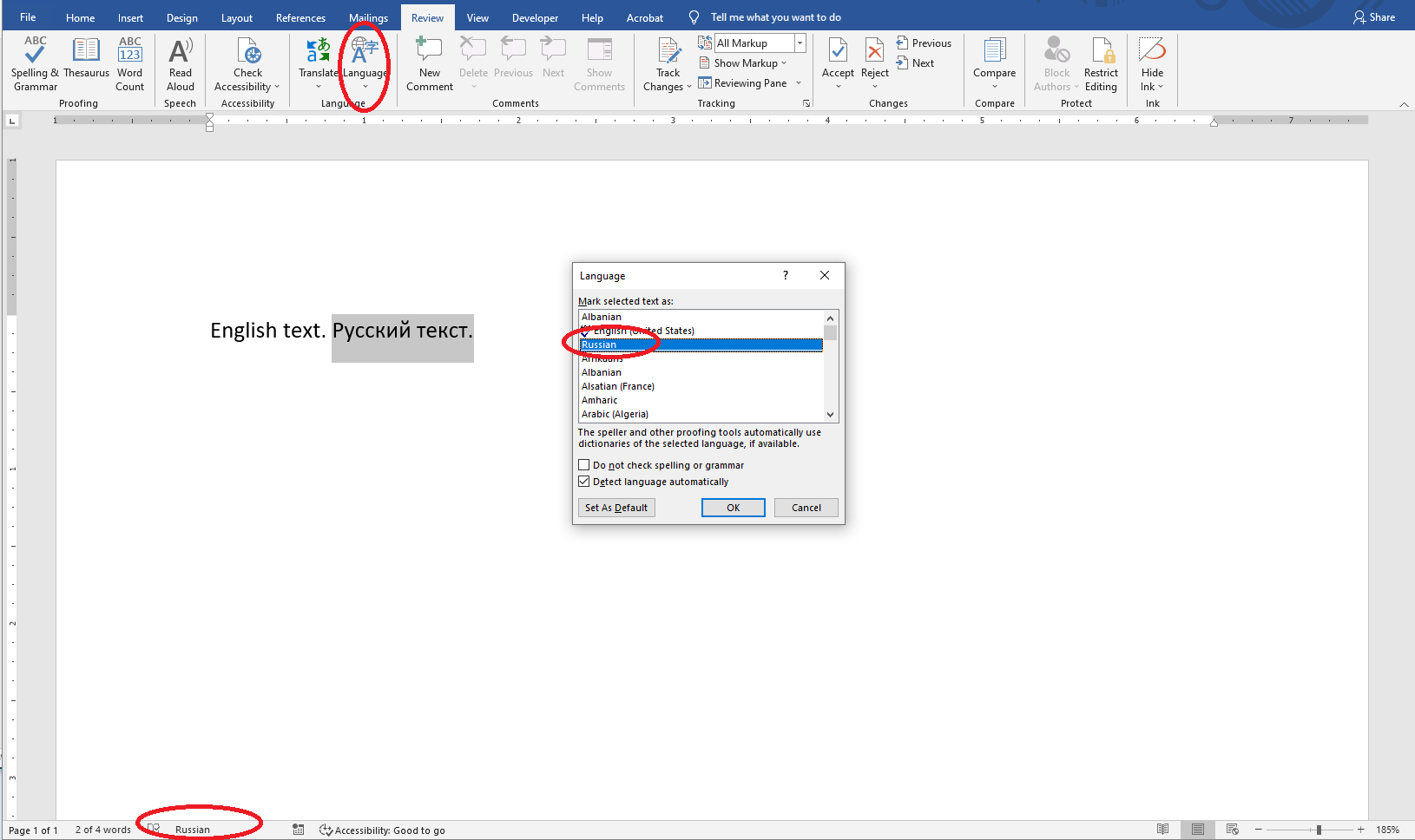Uncheck 'Detect language automatically'
Image resolution: width=1415 pixels, height=840 pixels.
584,482
